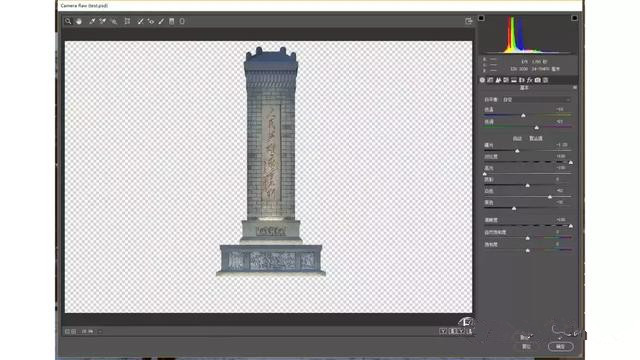This screenshot has height=360, width=640.
Task: Toggle full screen mode icon
Action: click(469, 21)
